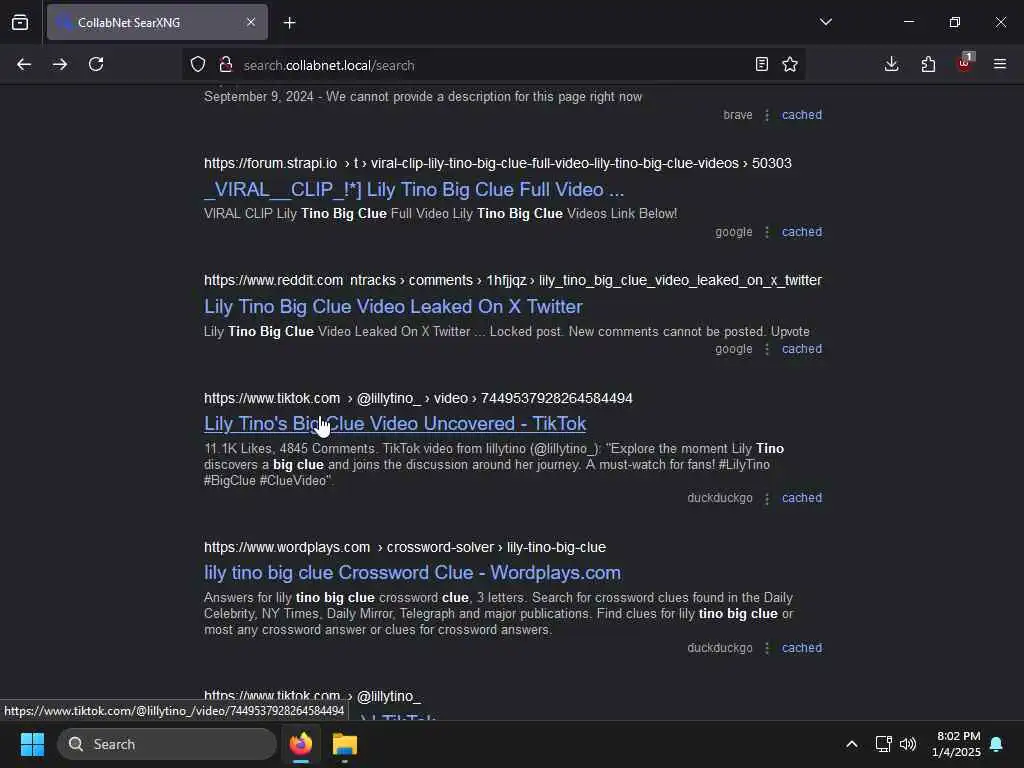The height and width of the screenshot is (768, 1024).
Task: Open notifications bell in taskbar
Action: 997,744
